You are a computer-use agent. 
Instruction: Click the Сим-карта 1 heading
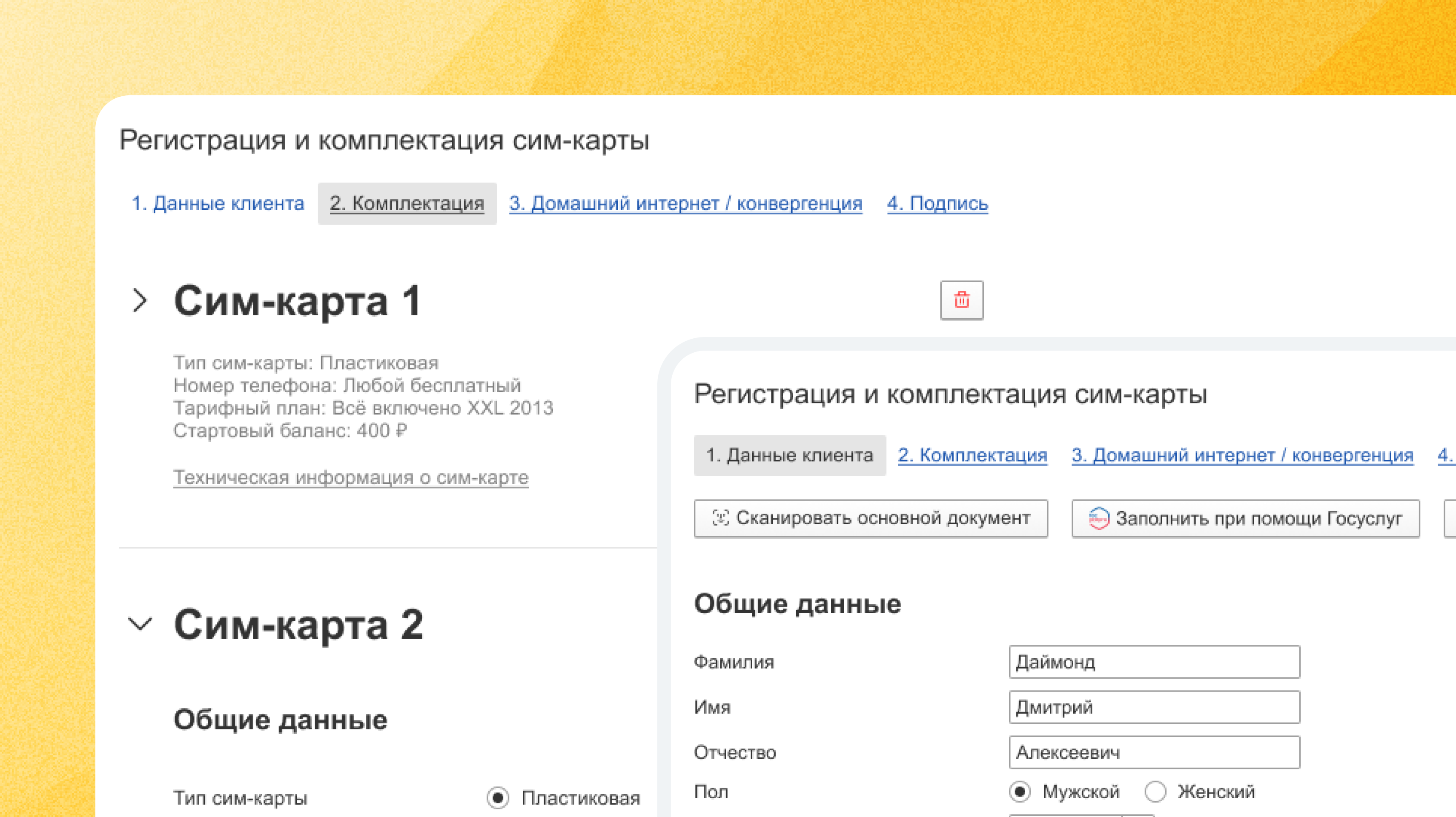pos(298,300)
